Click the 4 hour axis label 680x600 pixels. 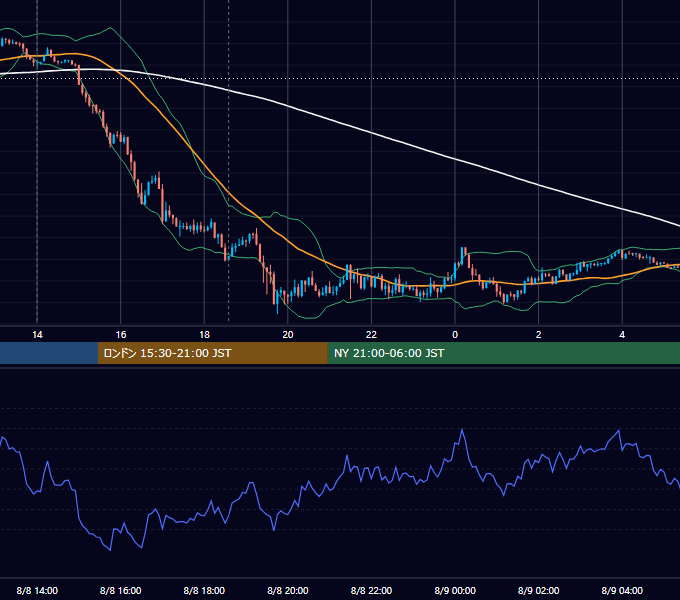(x=622, y=335)
